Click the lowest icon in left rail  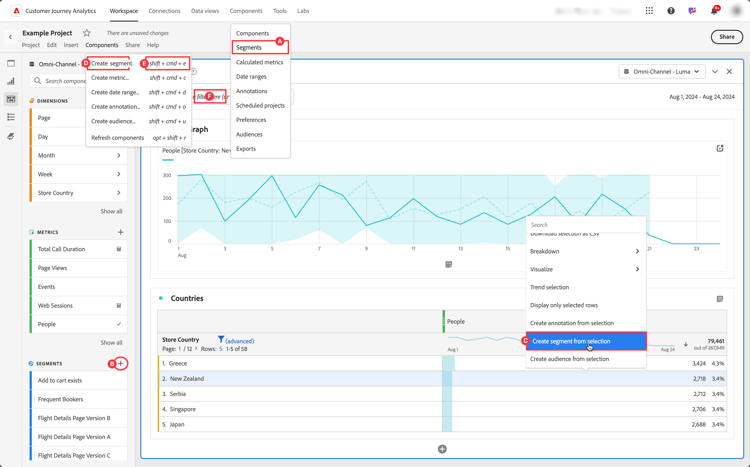point(11,136)
